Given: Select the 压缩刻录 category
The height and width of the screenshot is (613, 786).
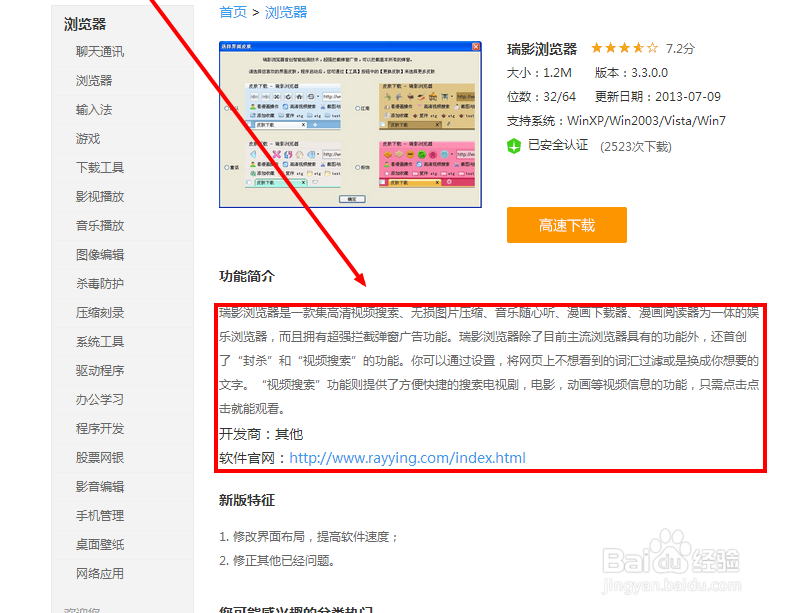Looking at the screenshot, I should (x=100, y=313).
